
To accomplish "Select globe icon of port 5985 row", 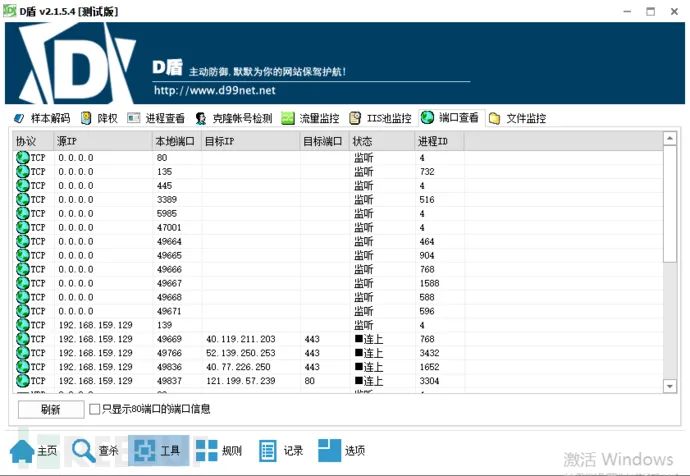I will pos(22,213).
